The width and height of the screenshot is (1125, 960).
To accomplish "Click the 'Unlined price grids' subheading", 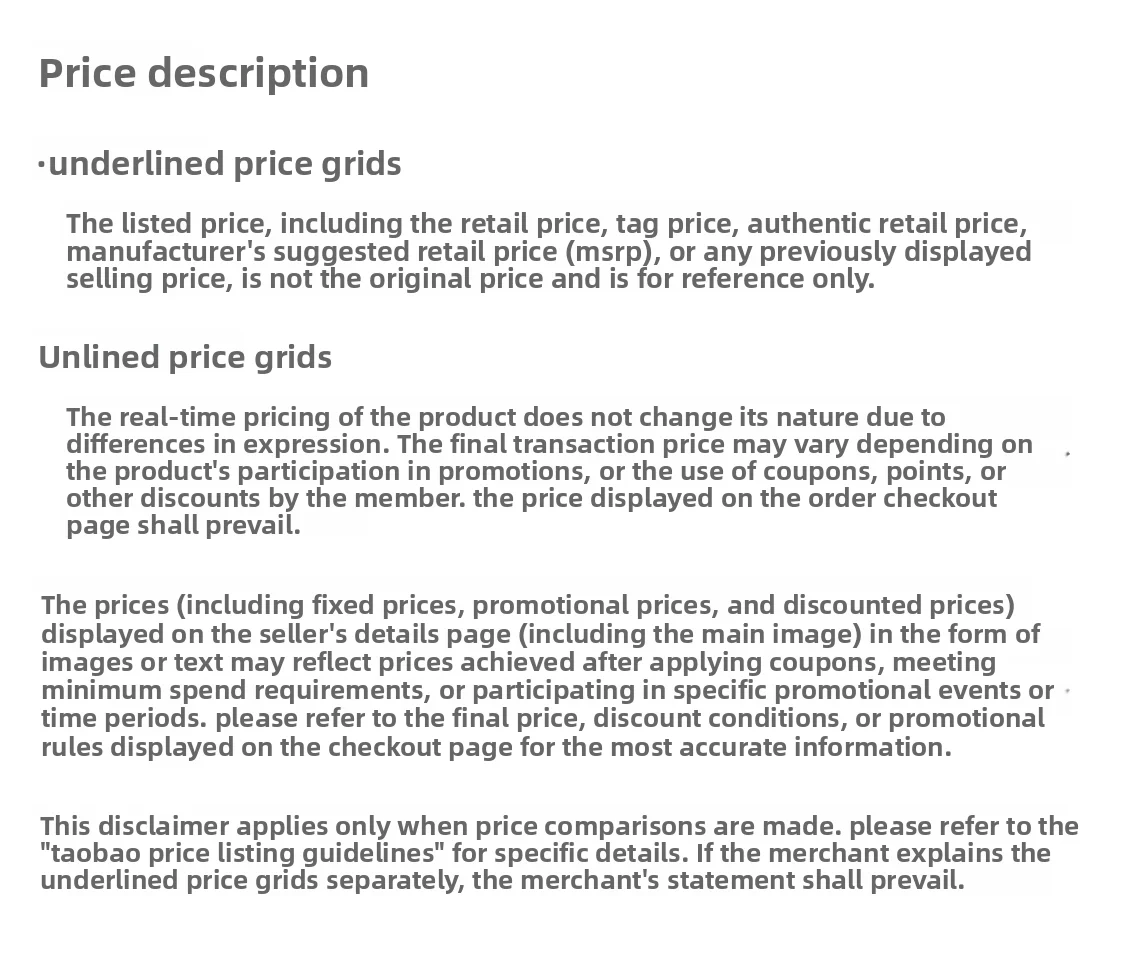I will pyautogui.click(x=185, y=357).
